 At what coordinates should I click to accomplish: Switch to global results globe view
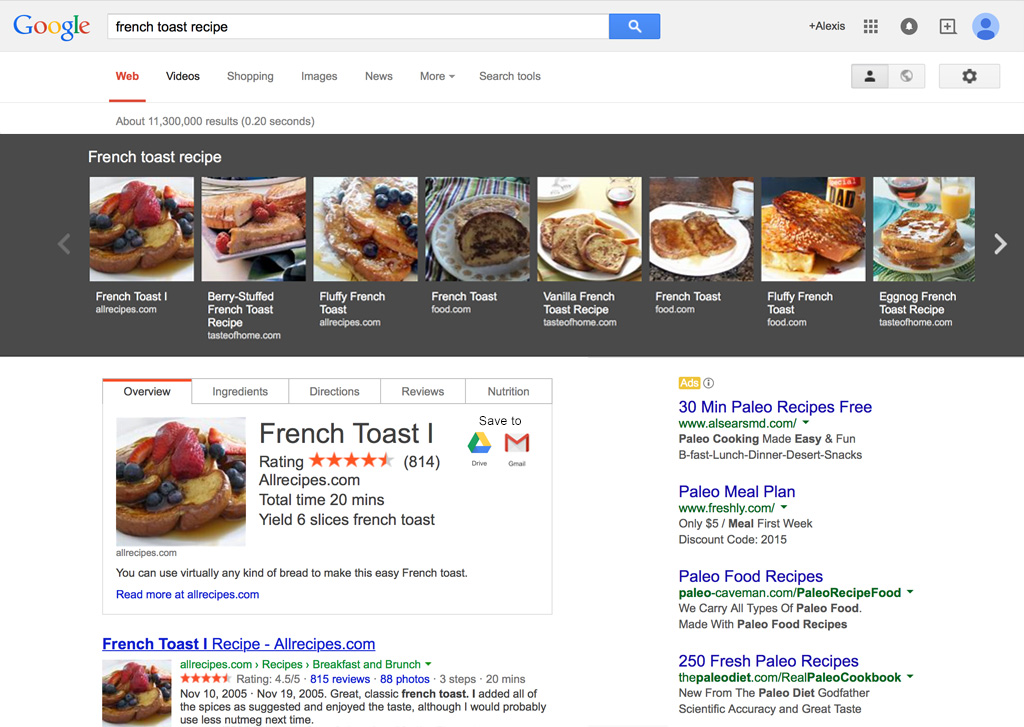(906, 76)
